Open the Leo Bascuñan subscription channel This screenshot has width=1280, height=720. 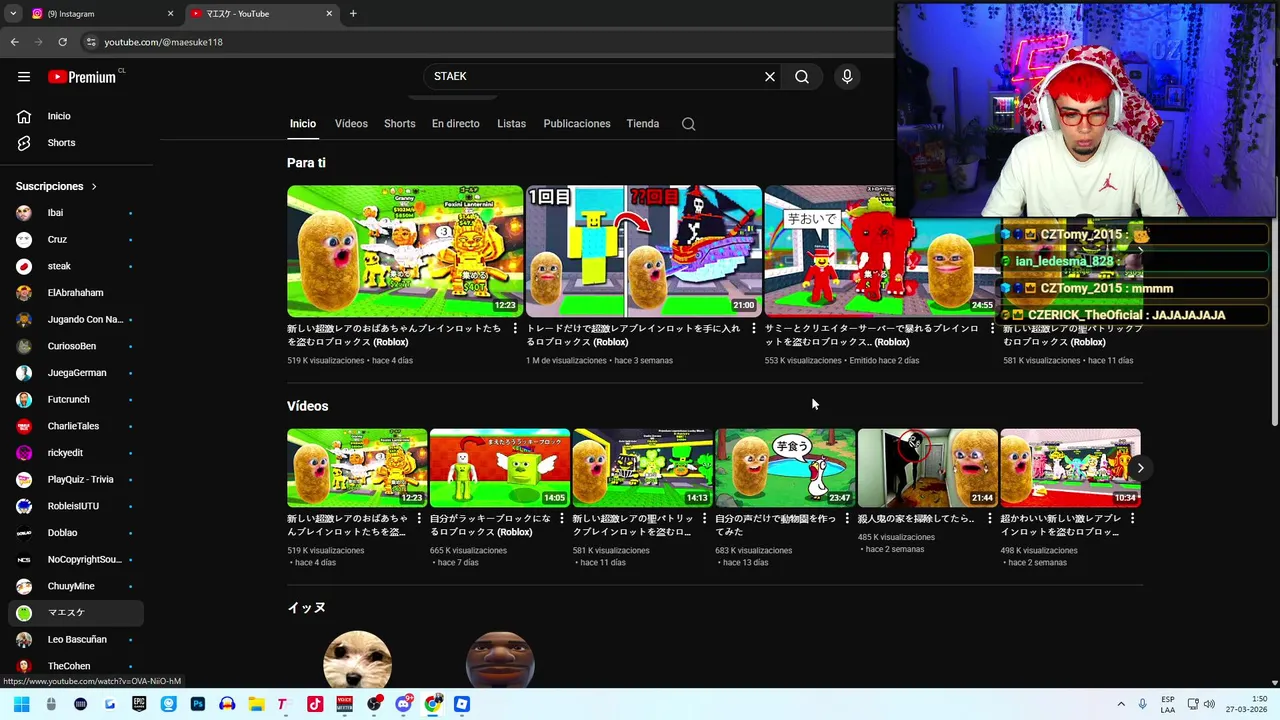pyautogui.click(x=76, y=639)
